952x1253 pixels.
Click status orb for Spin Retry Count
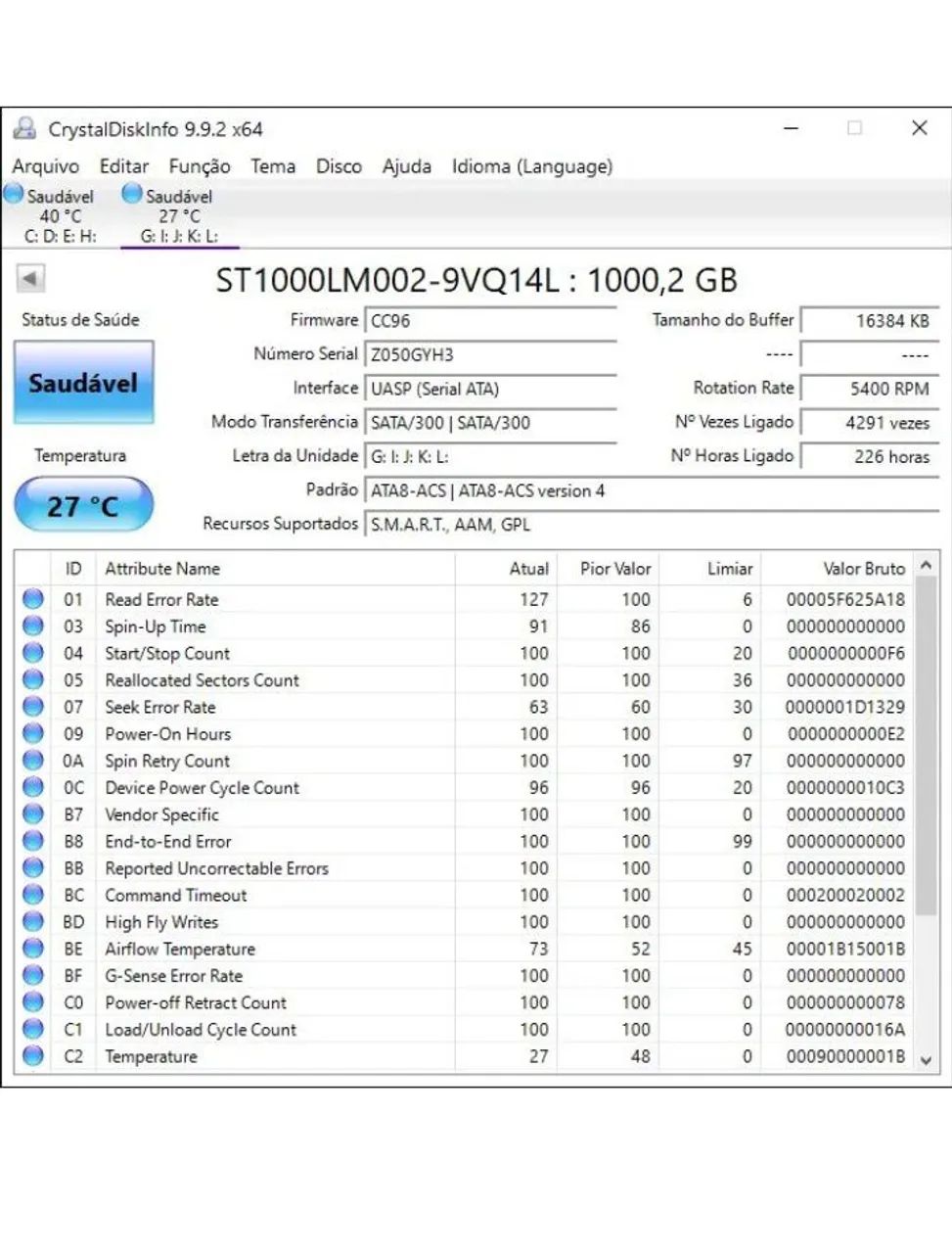tap(33, 761)
